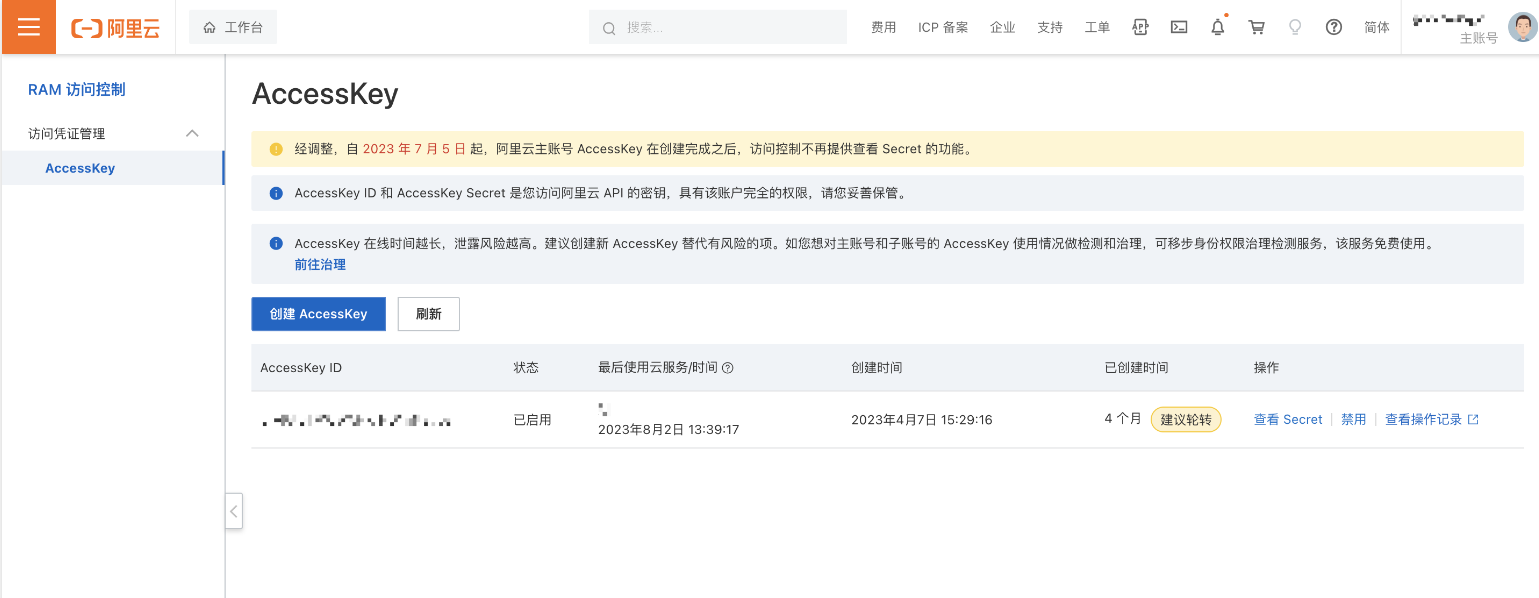The image size is (1539, 598).
Task: Click the info icon beside AccessKey ID notice
Action: 276,194
